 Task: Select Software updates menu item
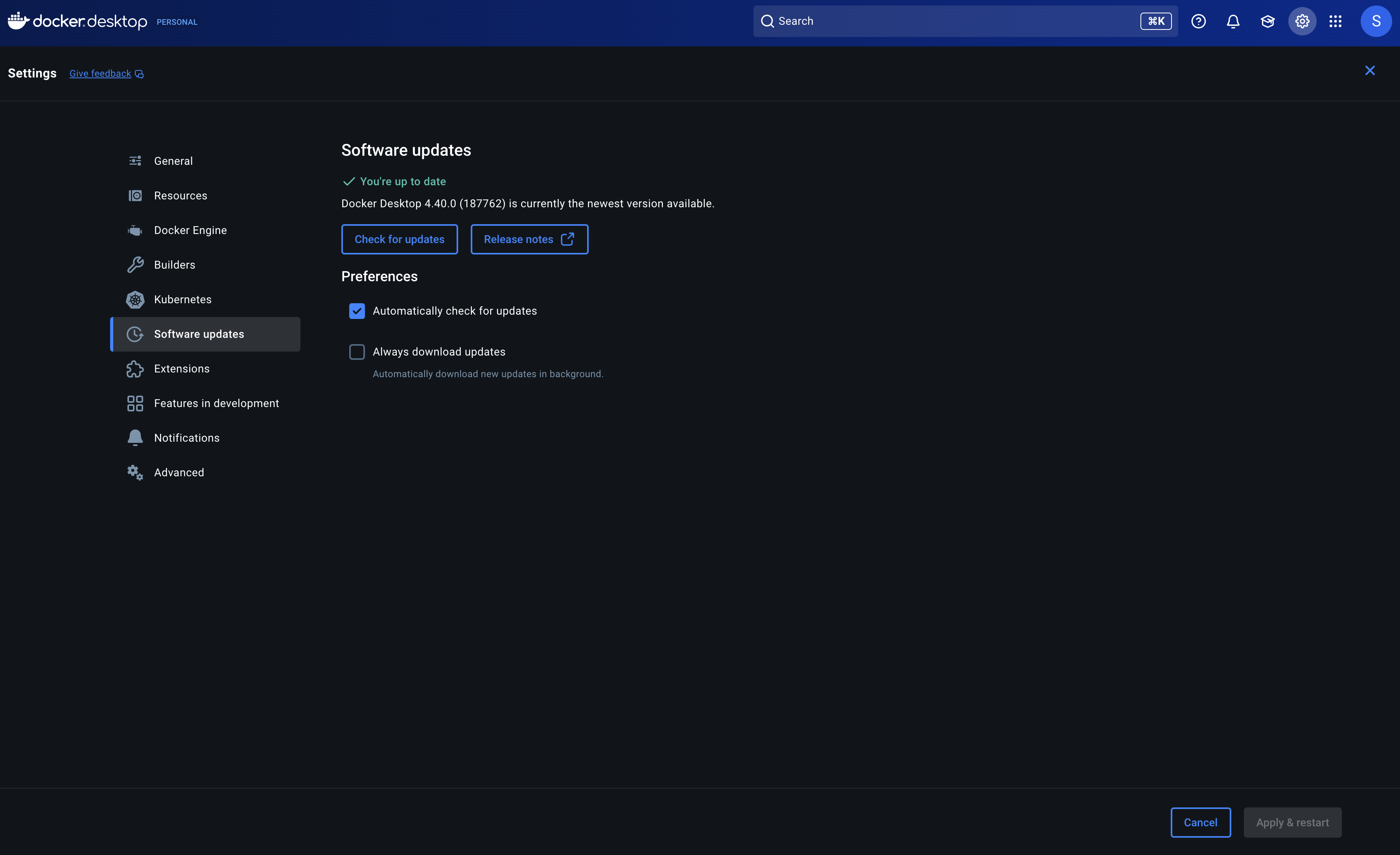[x=206, y=334]
